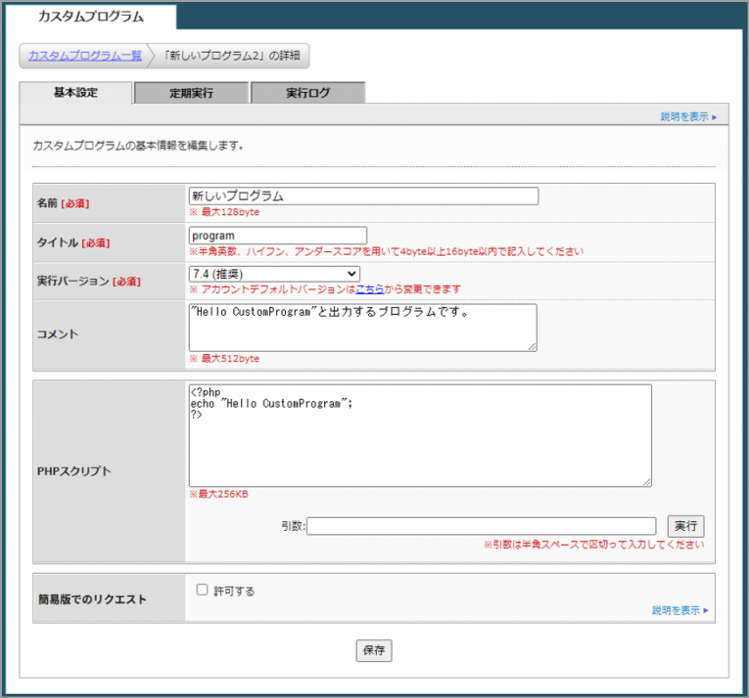Enable the 許可する checkbox
The image size is (749, 698).
tap(203, 590)
